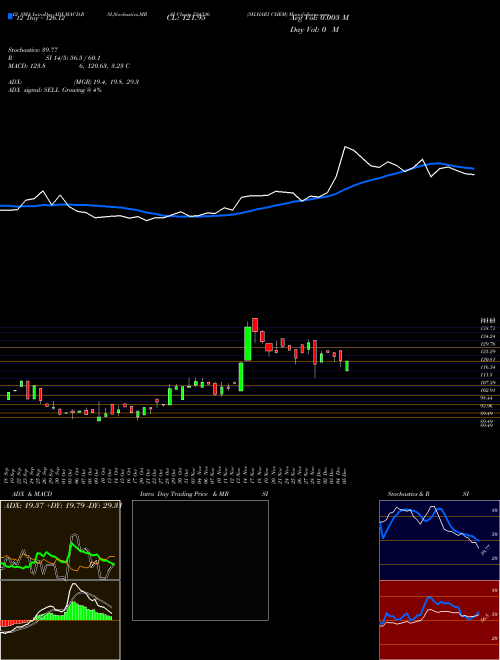
Task: Click the 124.24 price axis label
Action: pyautogui.click(x=486, y=336)
